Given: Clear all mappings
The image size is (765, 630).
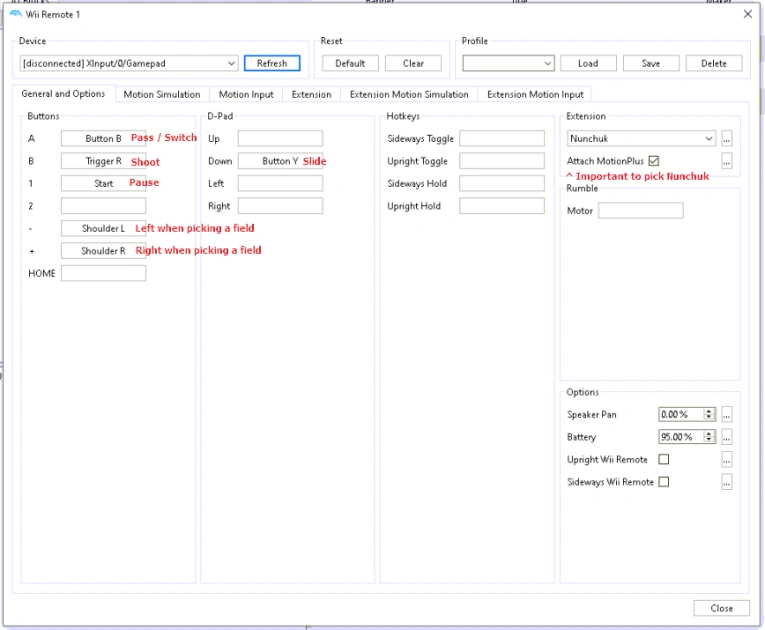Looking at the screenshot, I should tap(413, 63).
